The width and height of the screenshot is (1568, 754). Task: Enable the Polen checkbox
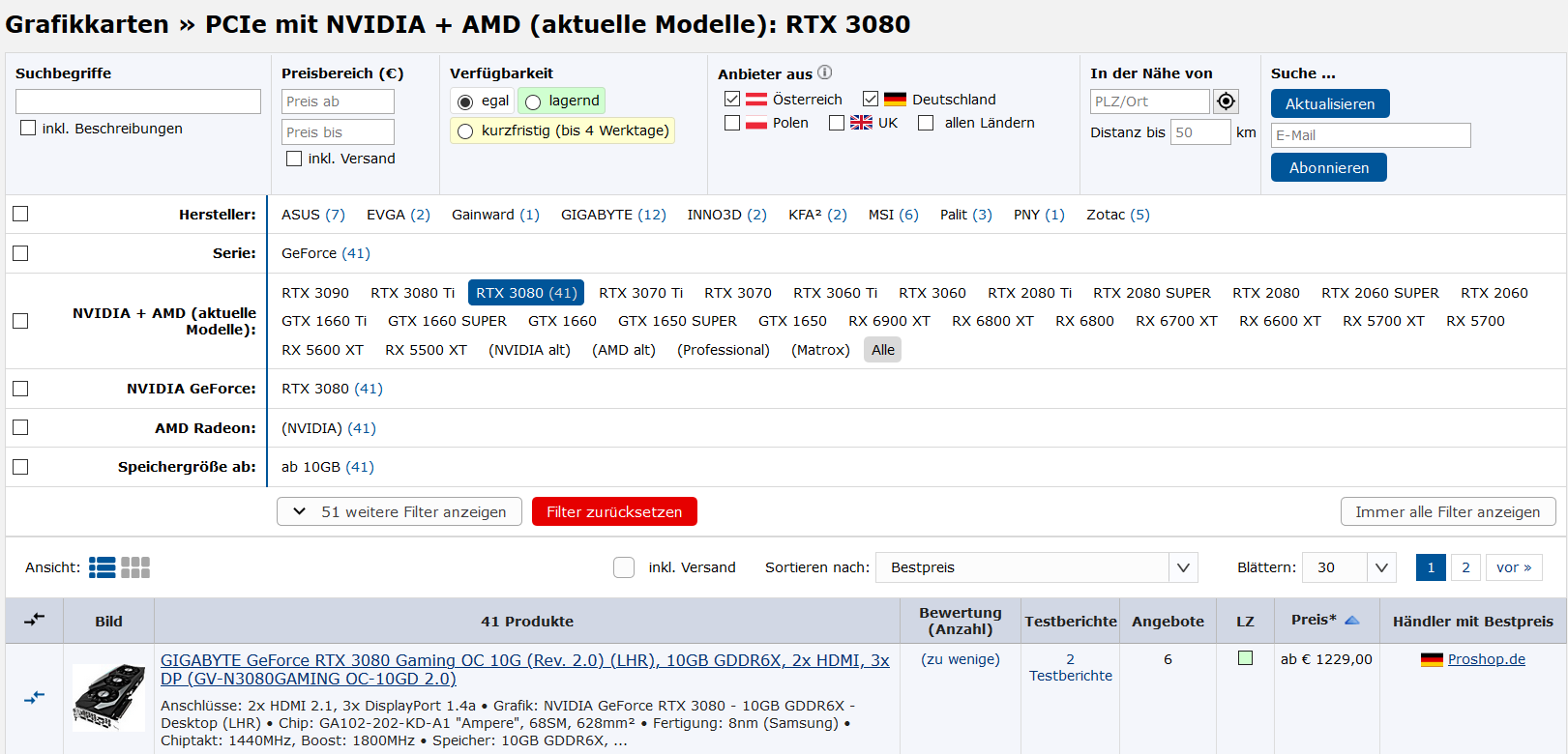coord(732,123)
